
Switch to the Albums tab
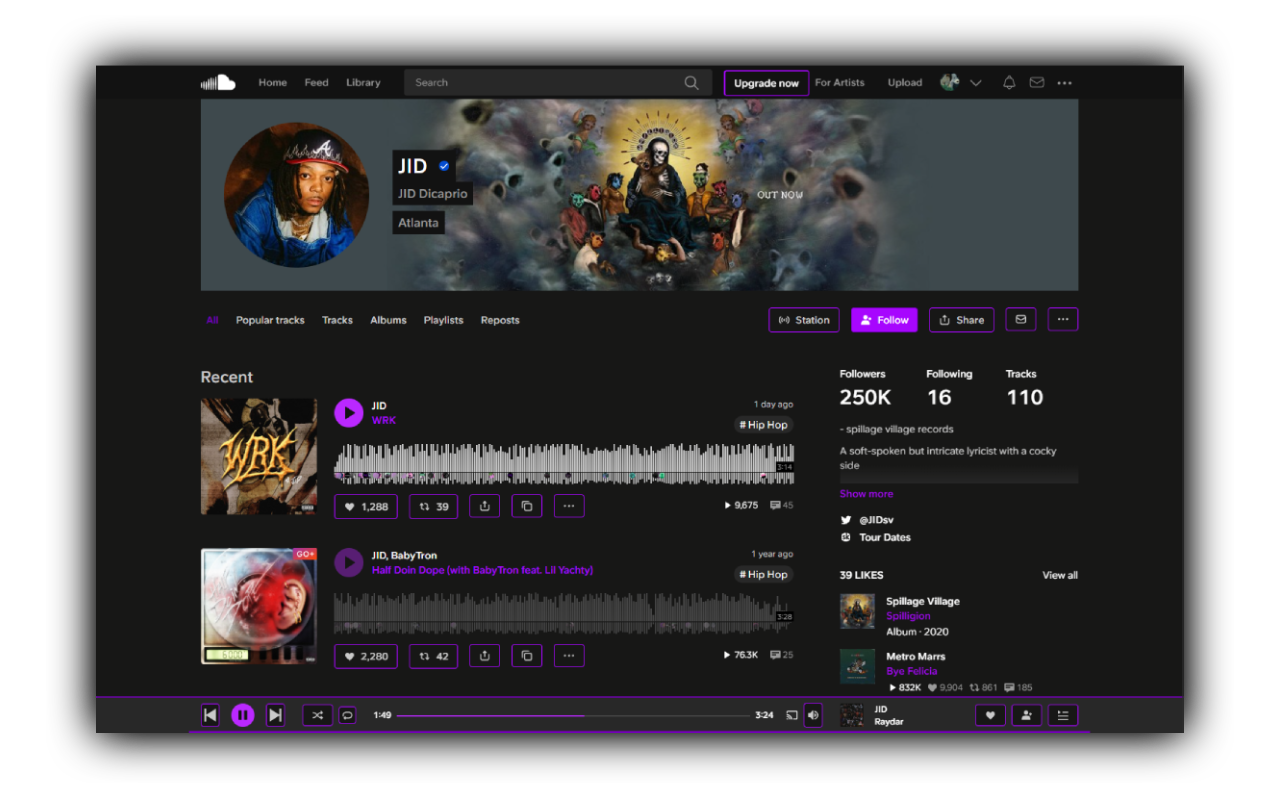click(x=388, y=320)
